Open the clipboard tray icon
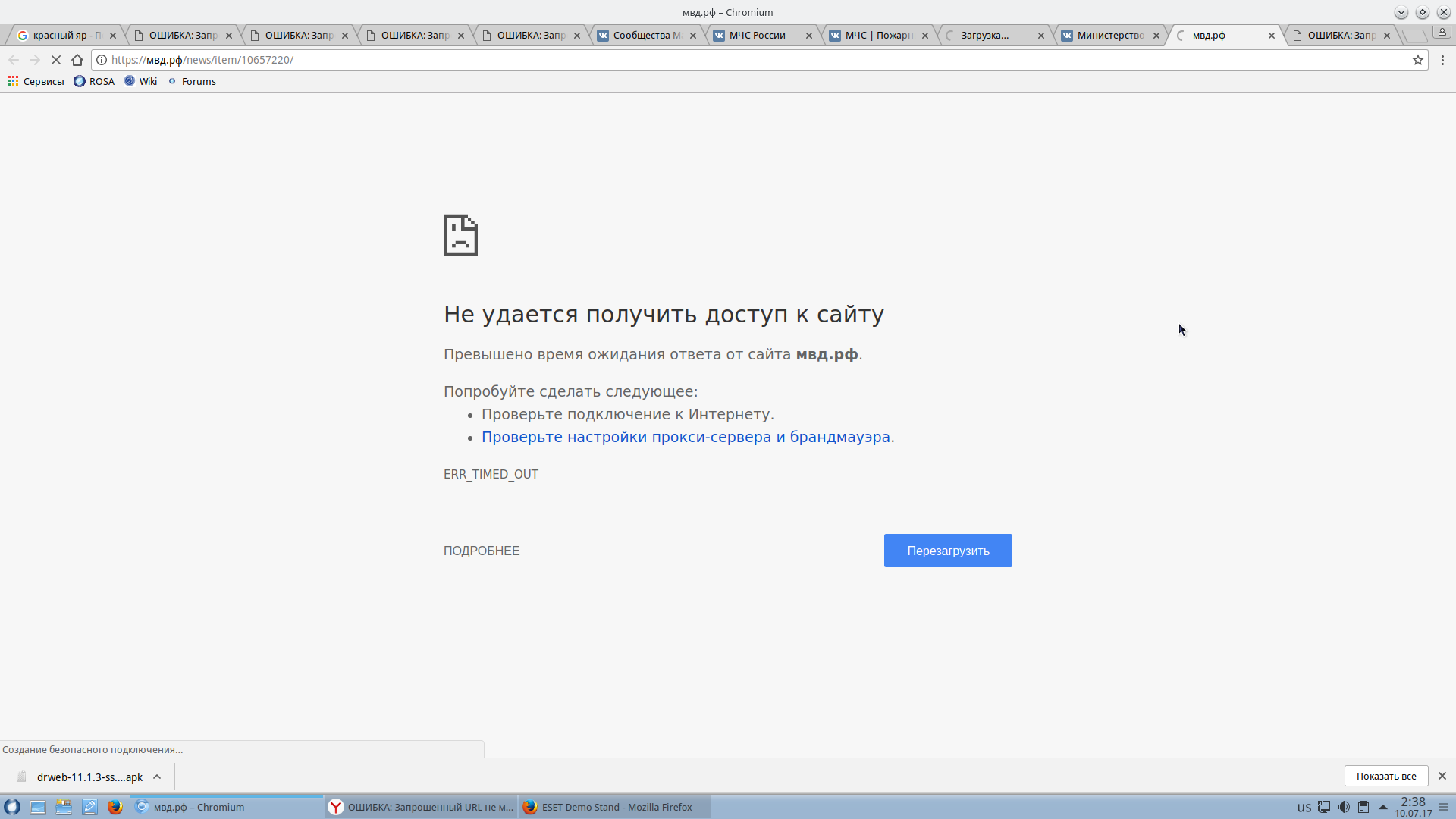The image size is (1456, 819). click(1363, 807)
